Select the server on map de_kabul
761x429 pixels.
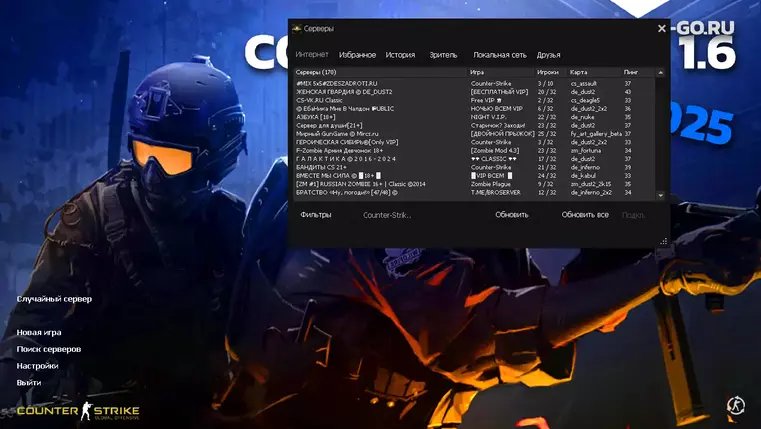[474, 176]
